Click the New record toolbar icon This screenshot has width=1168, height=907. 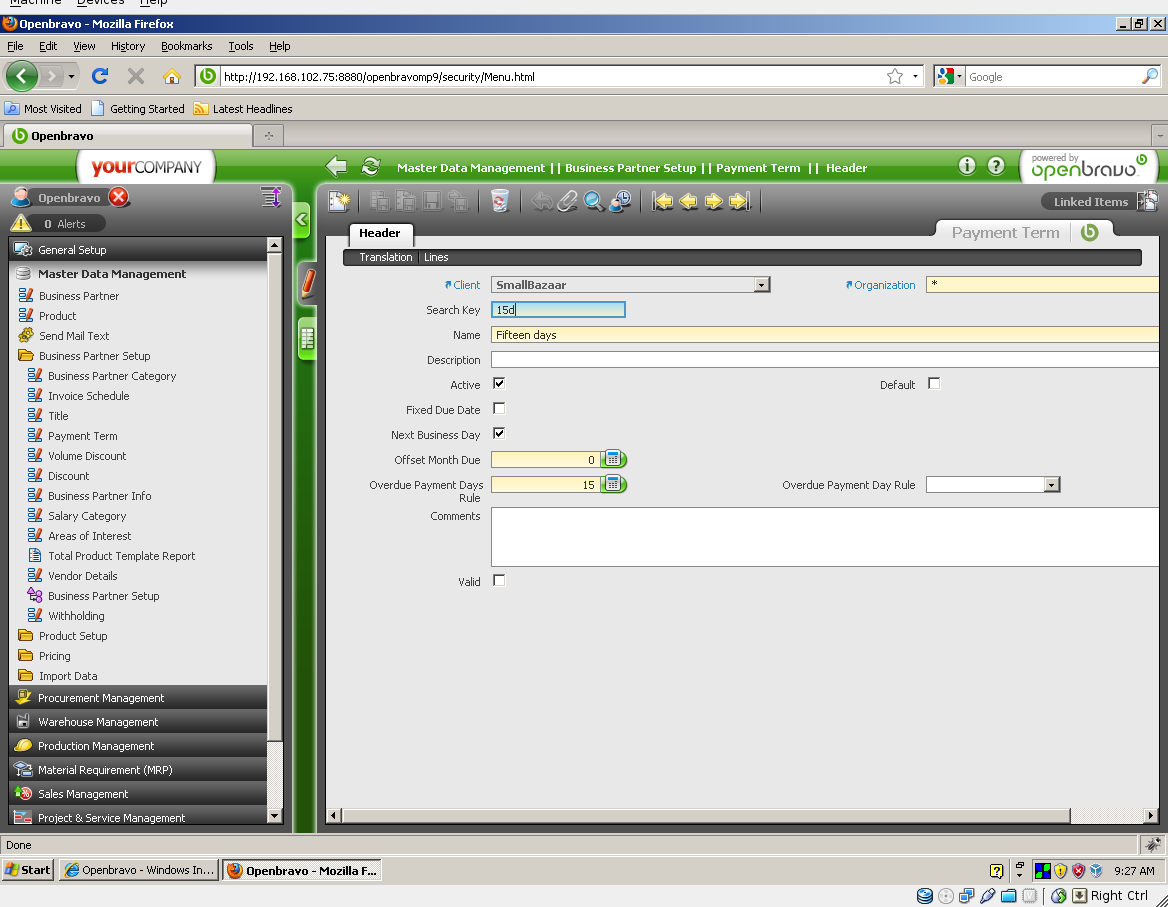click(340, 202)
